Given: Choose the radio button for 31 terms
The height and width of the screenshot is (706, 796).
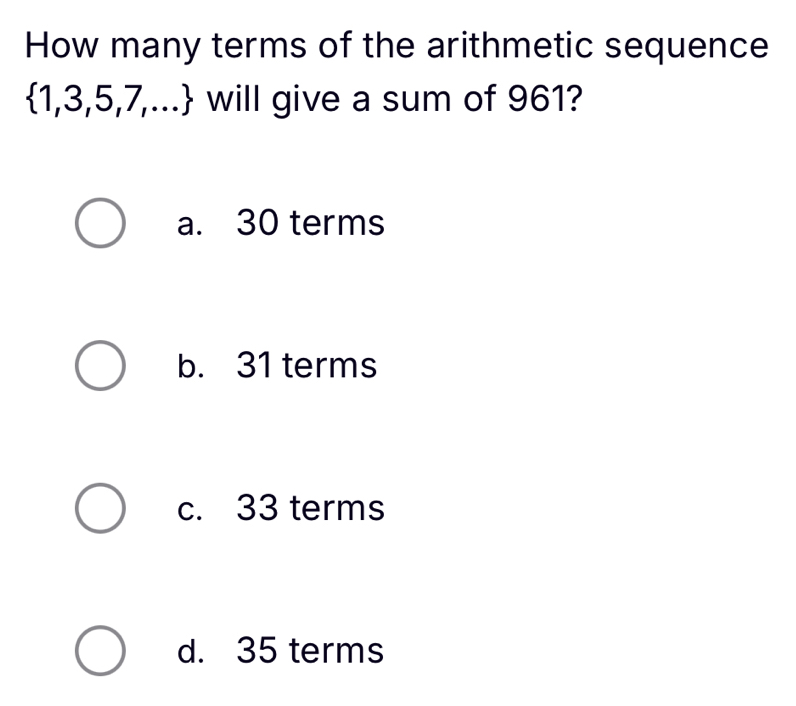Looking at the screenshot, I should [x=100, y=366].
